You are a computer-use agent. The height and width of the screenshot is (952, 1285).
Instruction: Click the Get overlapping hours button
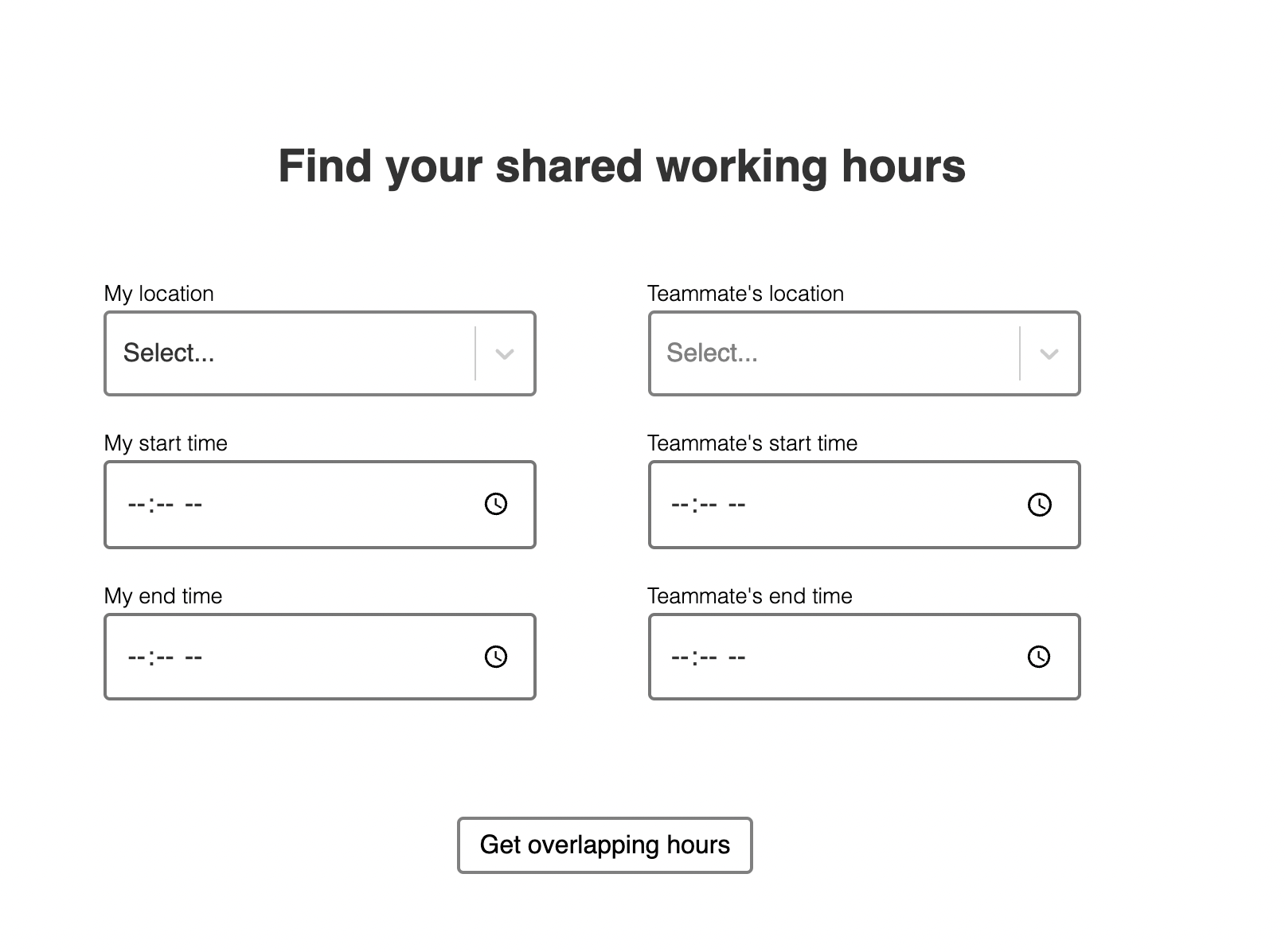click(x=604, y=845)
